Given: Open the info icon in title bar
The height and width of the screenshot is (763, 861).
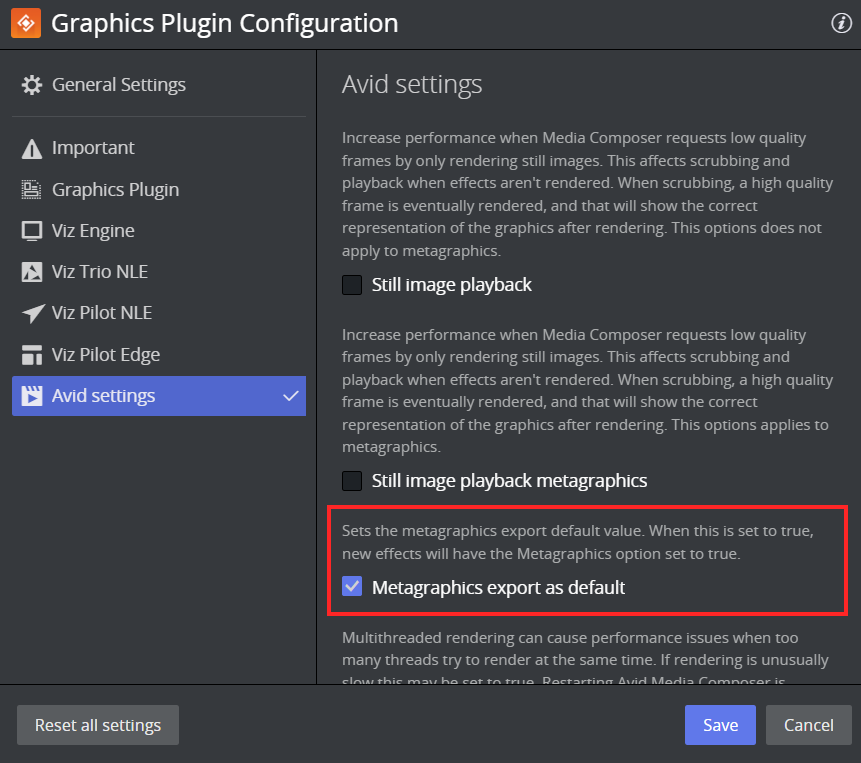Looking at the screenshot, I should [841, 23].
